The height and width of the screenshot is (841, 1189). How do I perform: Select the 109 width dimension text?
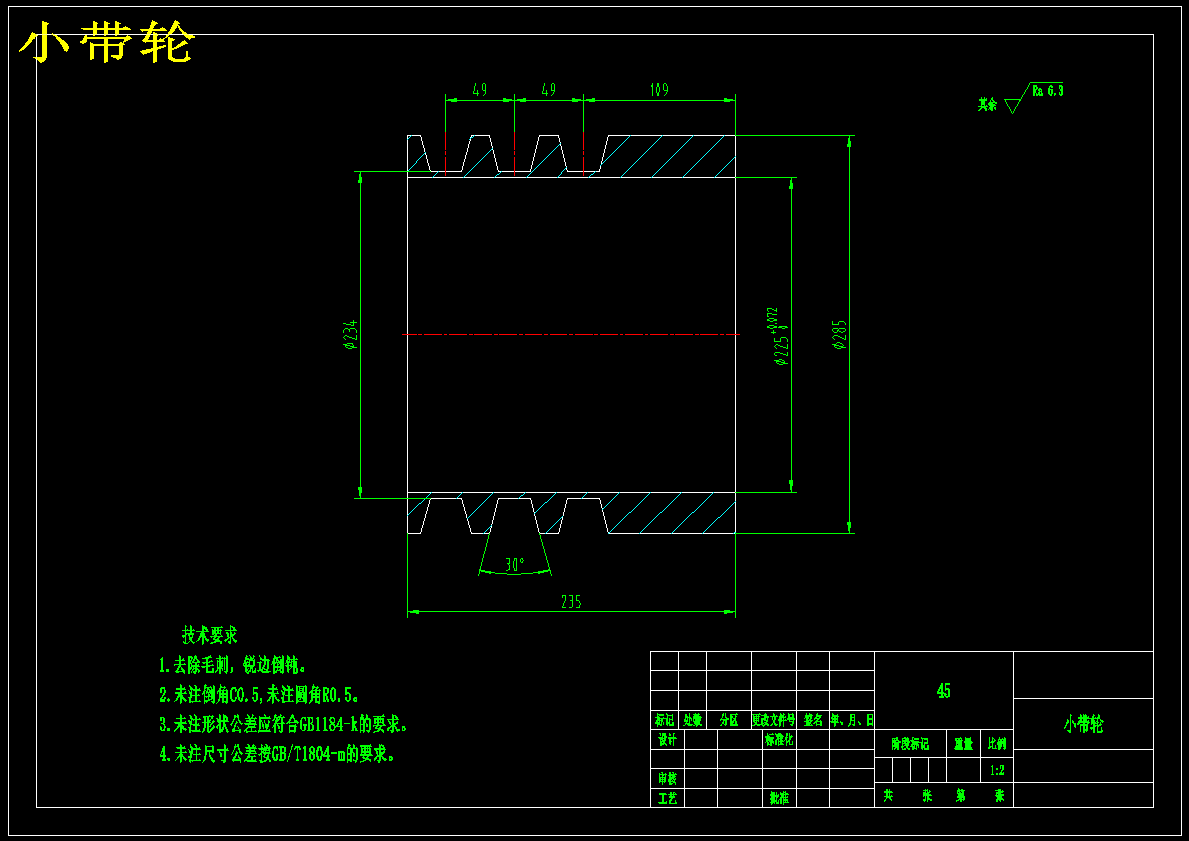click(x=659, y=90)
